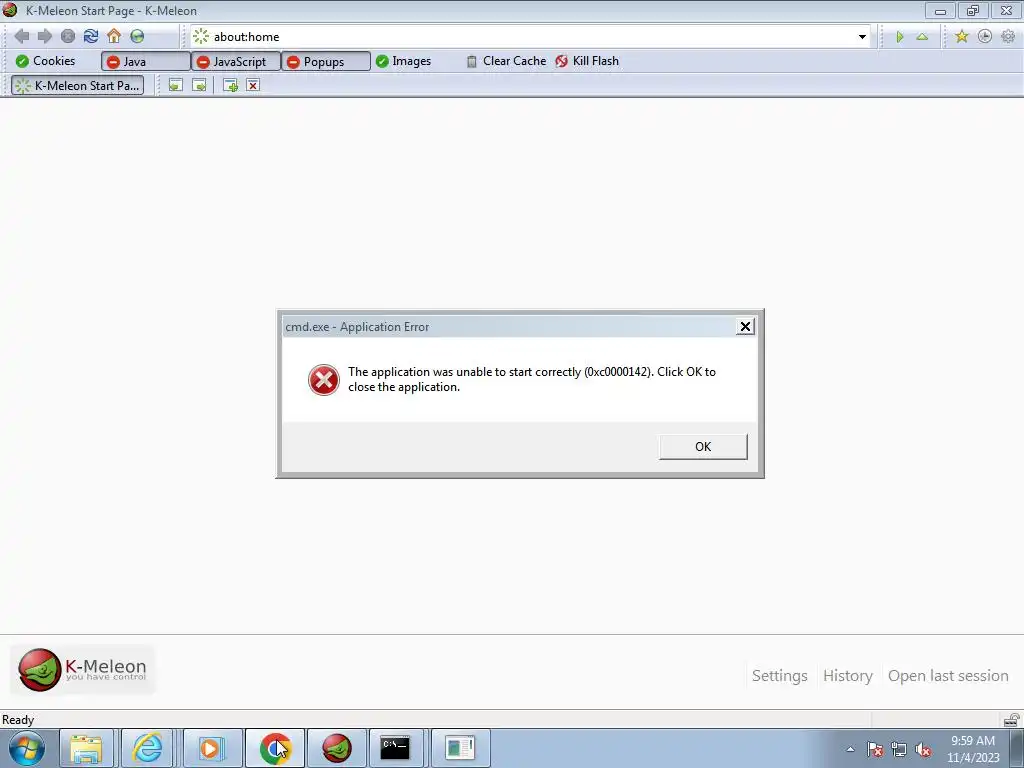
Task: Click Open last session link
Action: [x=948, y=675]
